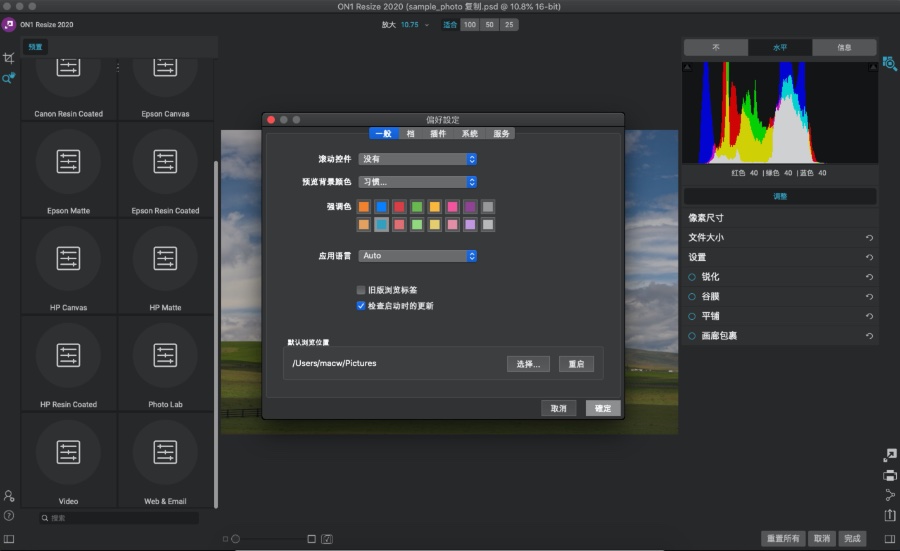This screenshot has width=900, height=551.
Task: Click the 适合 fit zoom option
Action: 450,25
